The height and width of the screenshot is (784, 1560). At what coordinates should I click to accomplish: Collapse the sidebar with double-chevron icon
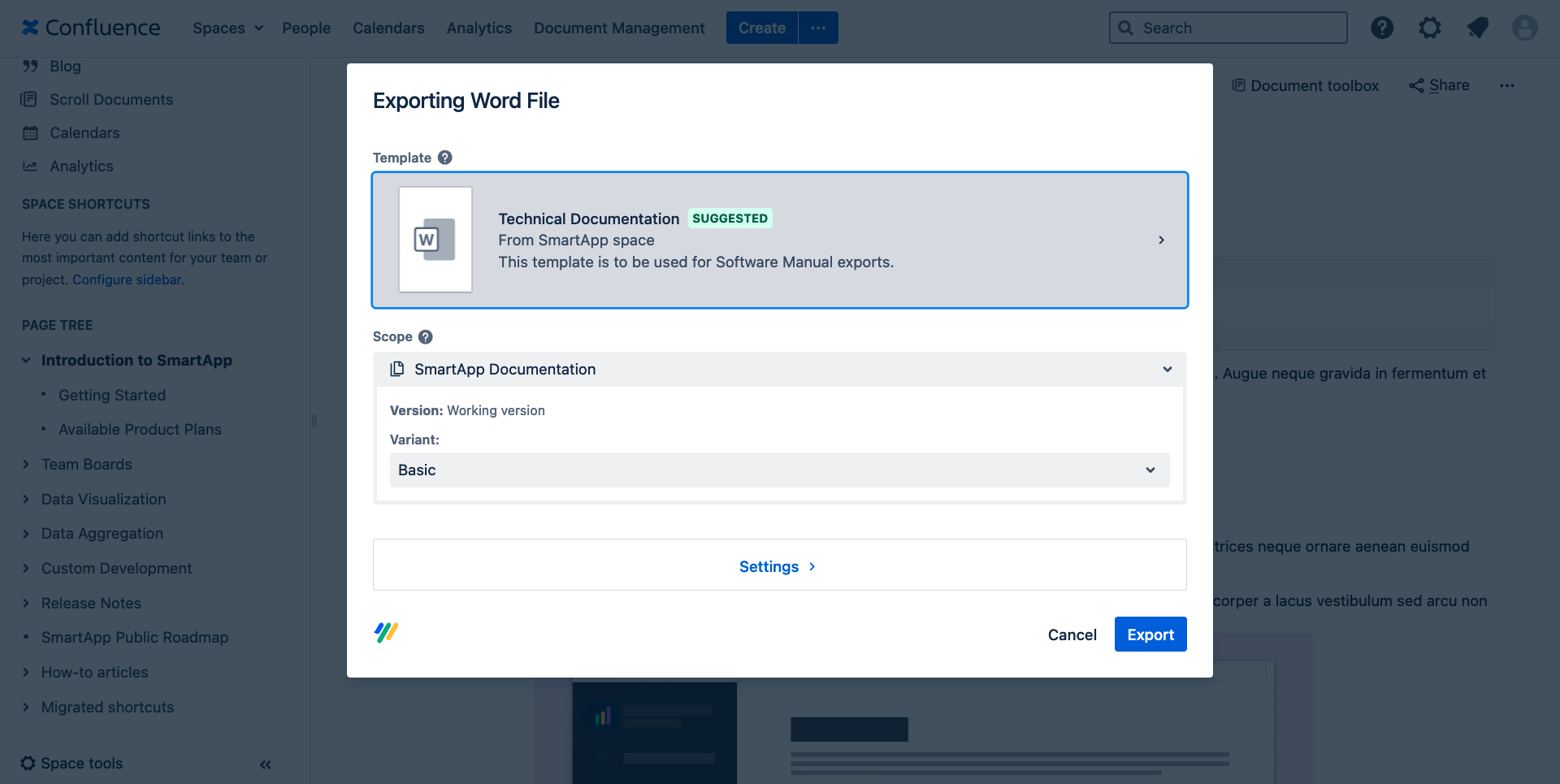point(266,765)
